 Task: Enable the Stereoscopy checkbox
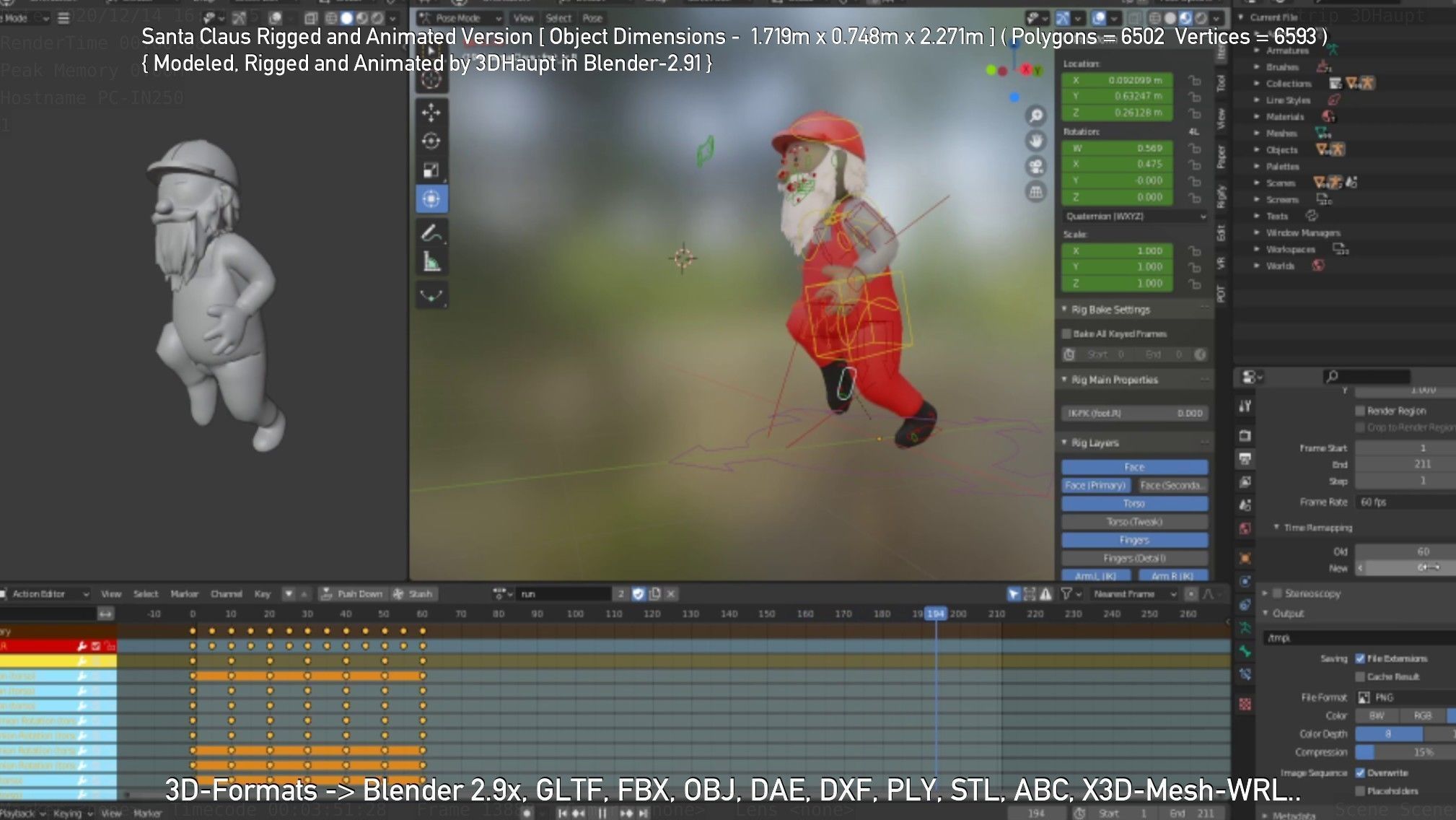pyautogui.click(x=1278, y=593)
